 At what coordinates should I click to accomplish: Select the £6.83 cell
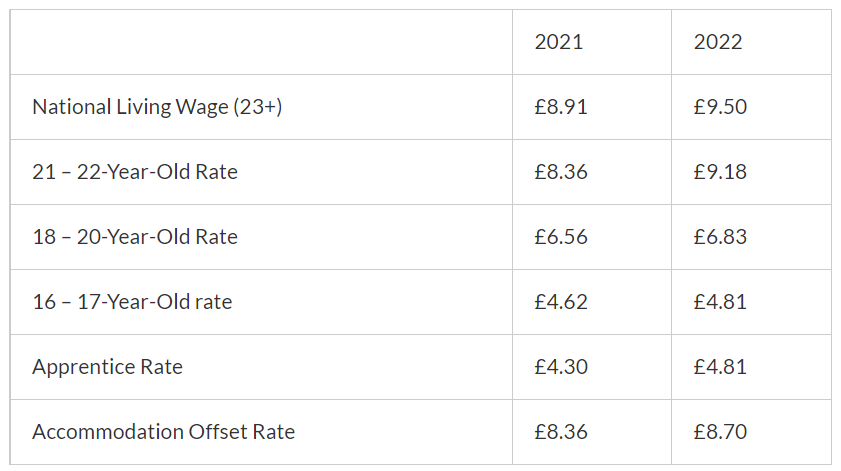pos(720,237)
